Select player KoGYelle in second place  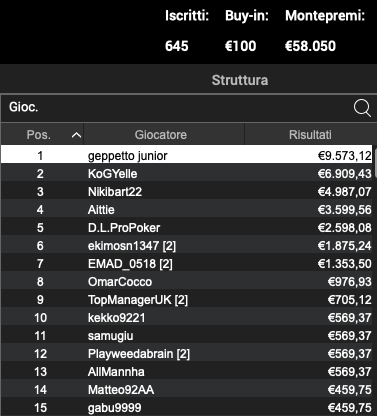186,174
